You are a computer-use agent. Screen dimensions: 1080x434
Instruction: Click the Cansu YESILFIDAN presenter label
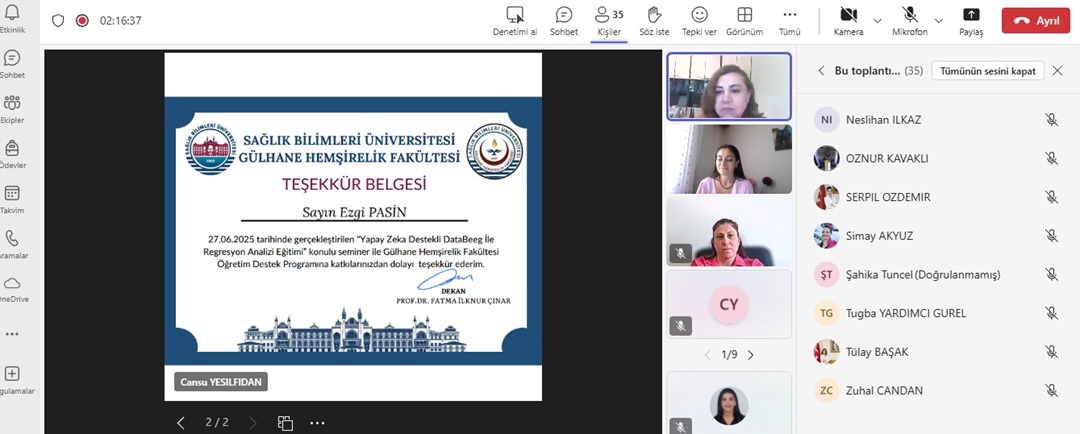[x=220, y=382]
